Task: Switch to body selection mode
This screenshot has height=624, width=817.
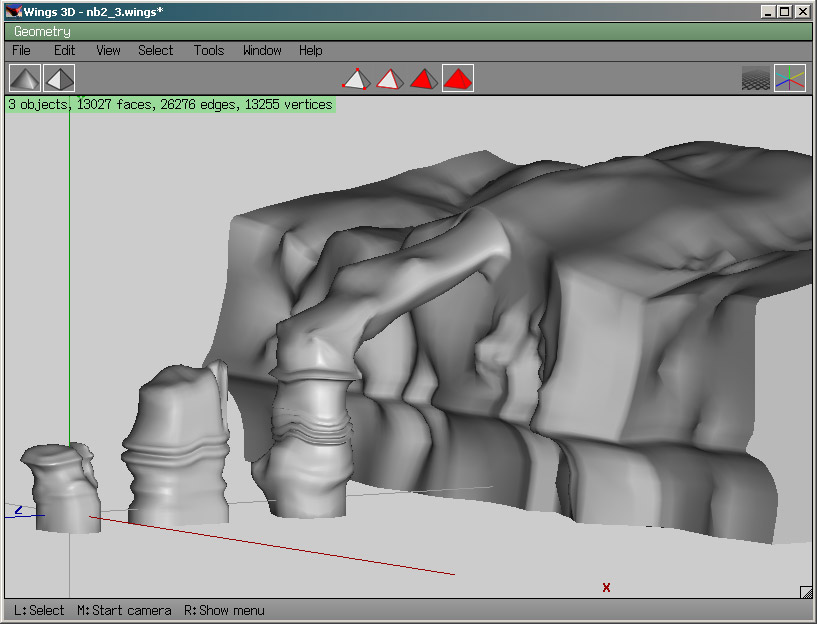Action: tap(458, 78)
